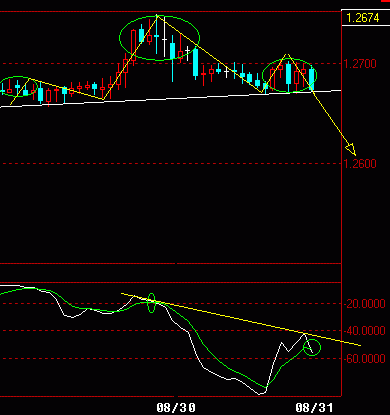
Task: Click the current price label 1.2674
Action: click(363, 18)
